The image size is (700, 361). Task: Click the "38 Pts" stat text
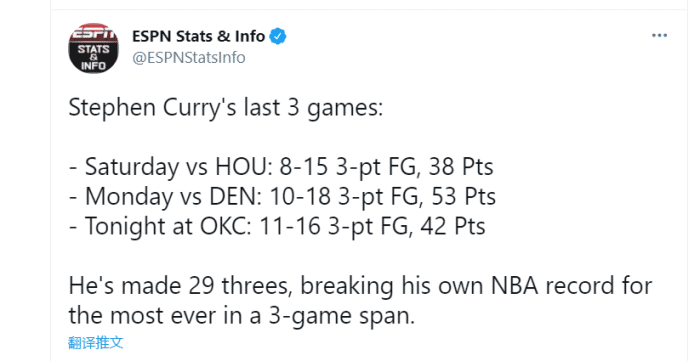(x=461, y=167)
